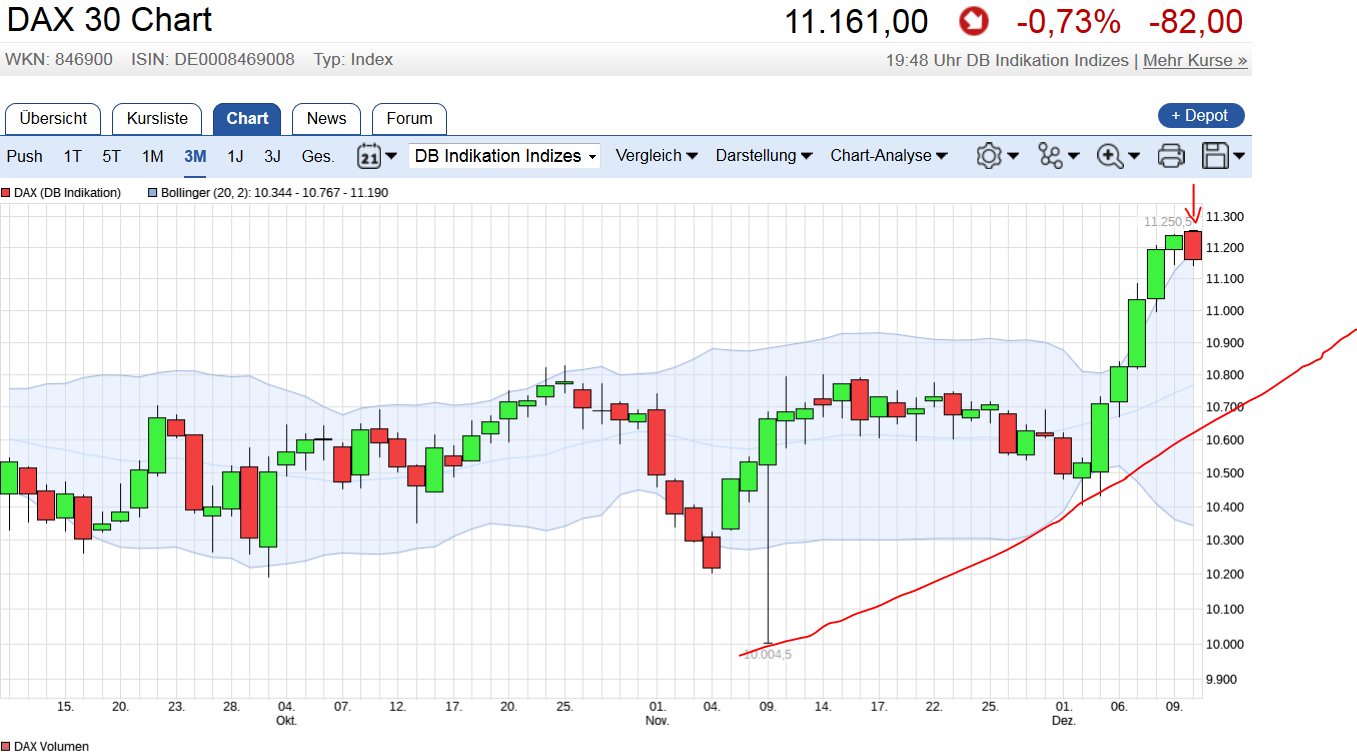This screenshot has width=1357, height=753.
Task: Click the point change -82,00
Action: pyautogui.click(x=1196, y=21)
